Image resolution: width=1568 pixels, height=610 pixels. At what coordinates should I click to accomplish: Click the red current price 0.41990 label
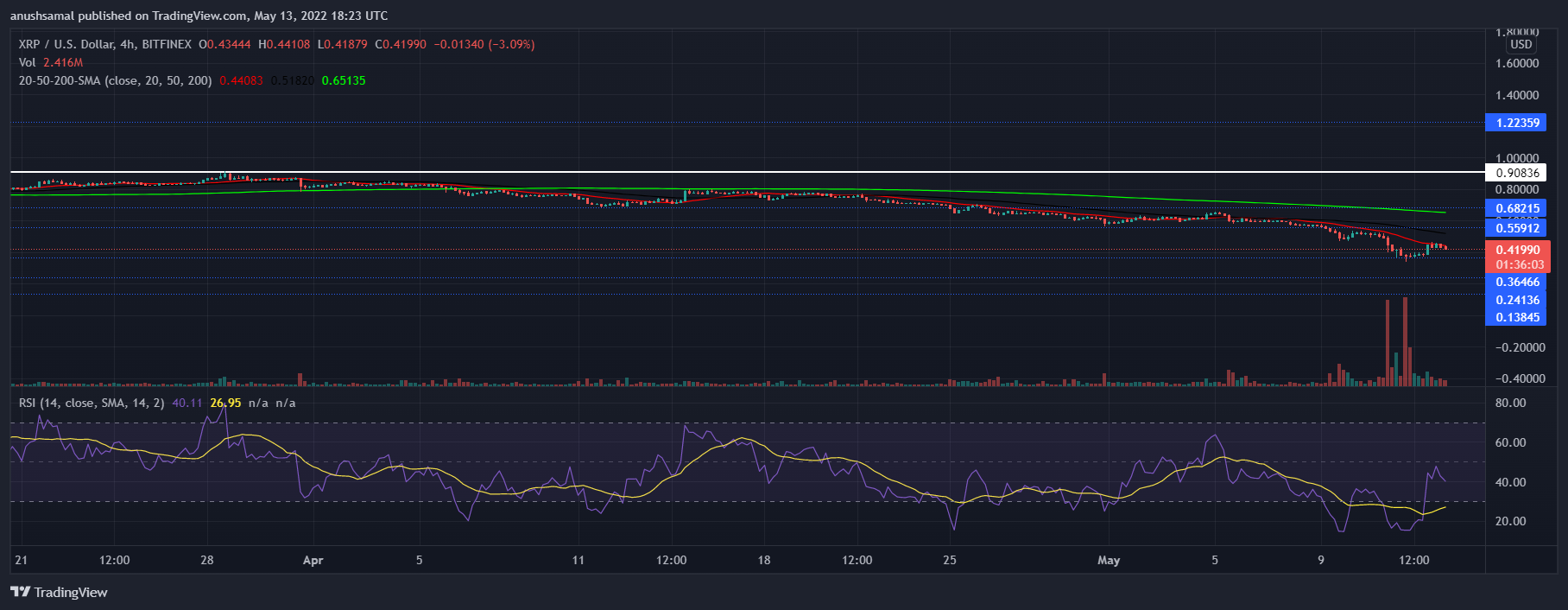[1517, 250]
